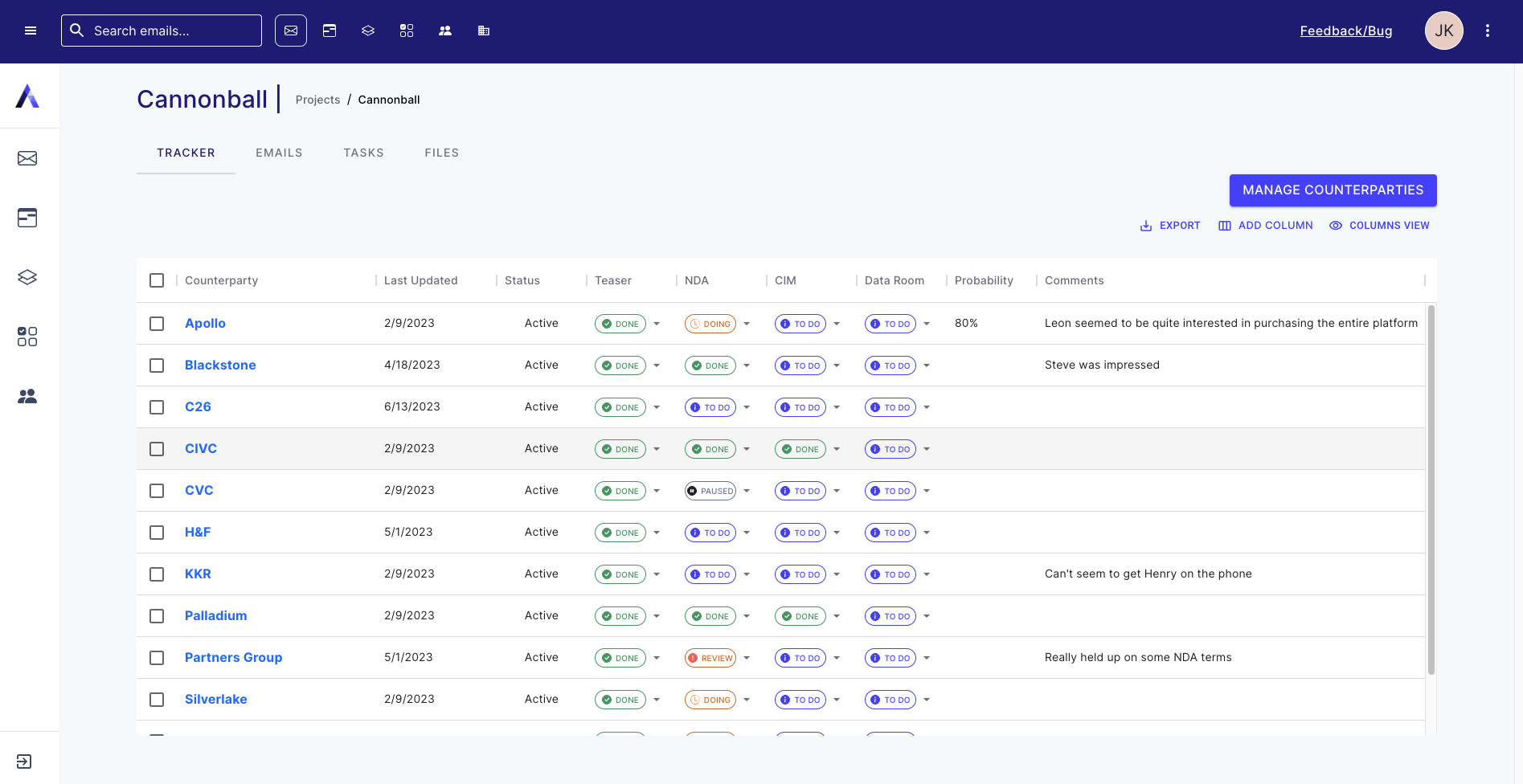This screenshot has height=784, width=1523.
Task: Click KKR's Data Room TO DO badge
Action: point(890,574)
